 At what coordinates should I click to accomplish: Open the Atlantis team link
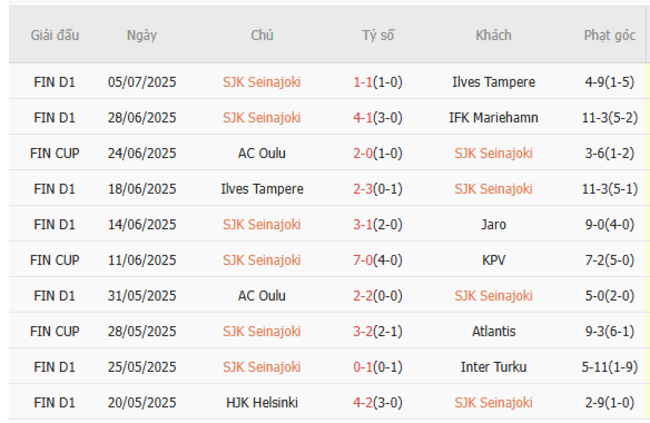point(493,331)
